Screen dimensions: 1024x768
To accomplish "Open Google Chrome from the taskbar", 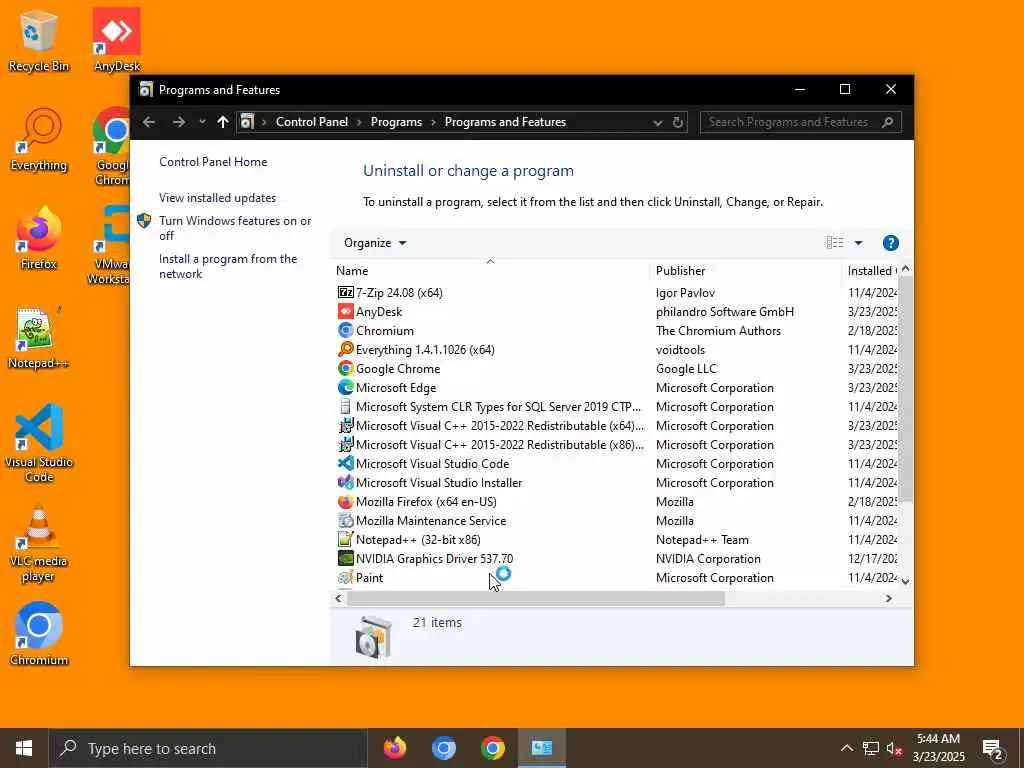I will tap(492, 748).
